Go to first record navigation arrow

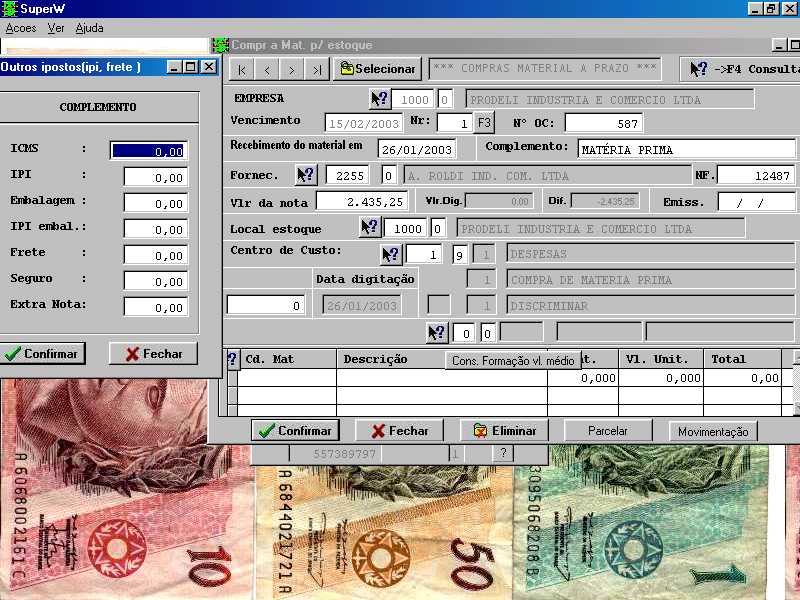point(242,69)
